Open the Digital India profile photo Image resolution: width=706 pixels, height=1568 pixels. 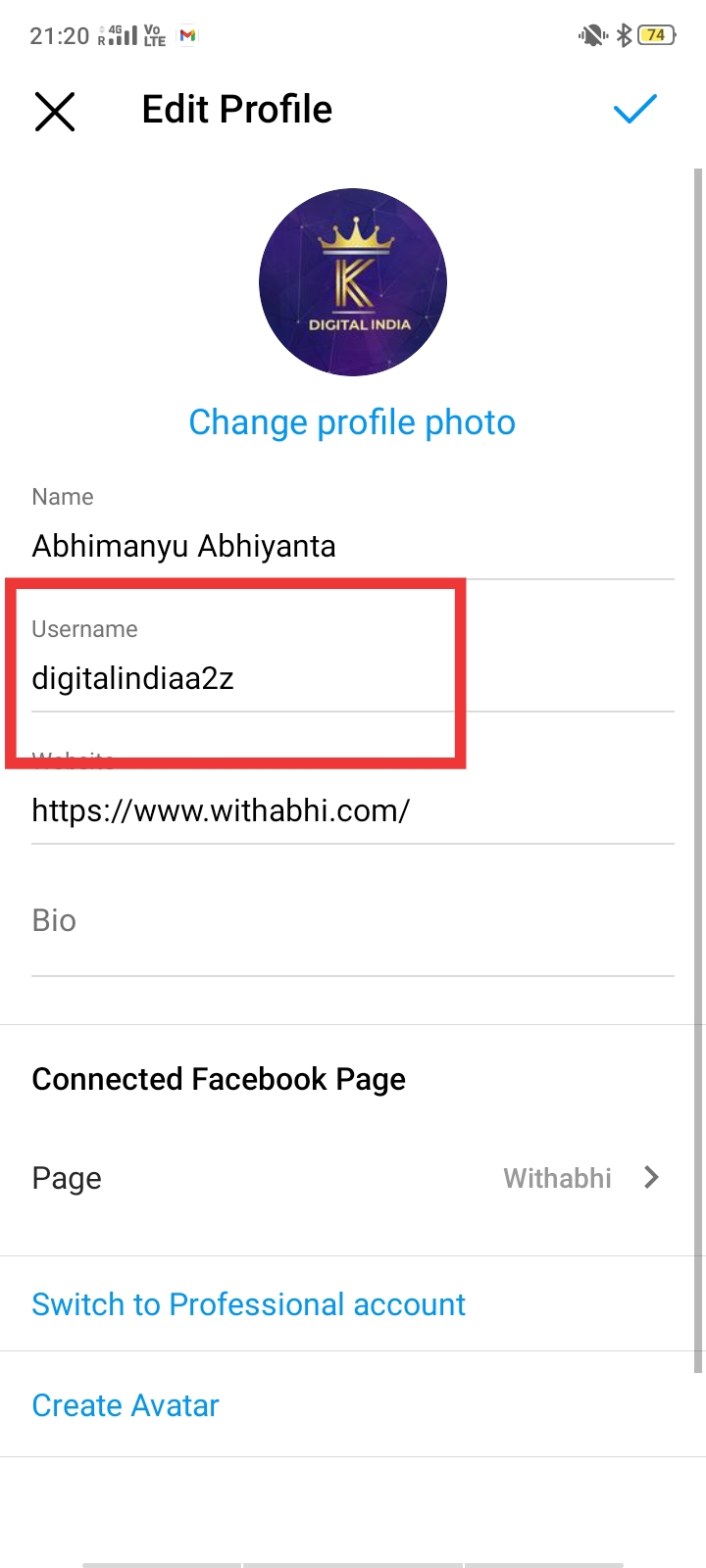point(352,281)
